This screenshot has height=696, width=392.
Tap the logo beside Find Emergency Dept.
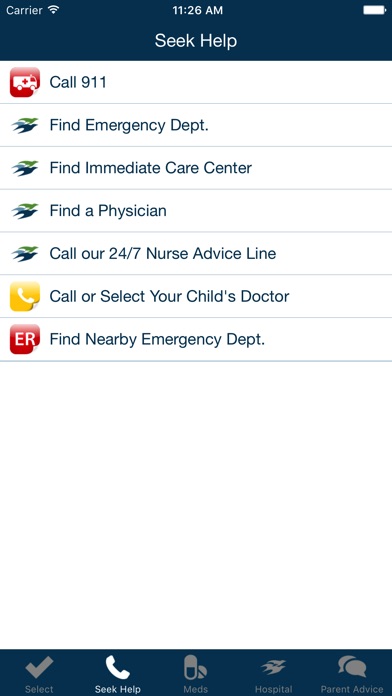coord(25,126)
